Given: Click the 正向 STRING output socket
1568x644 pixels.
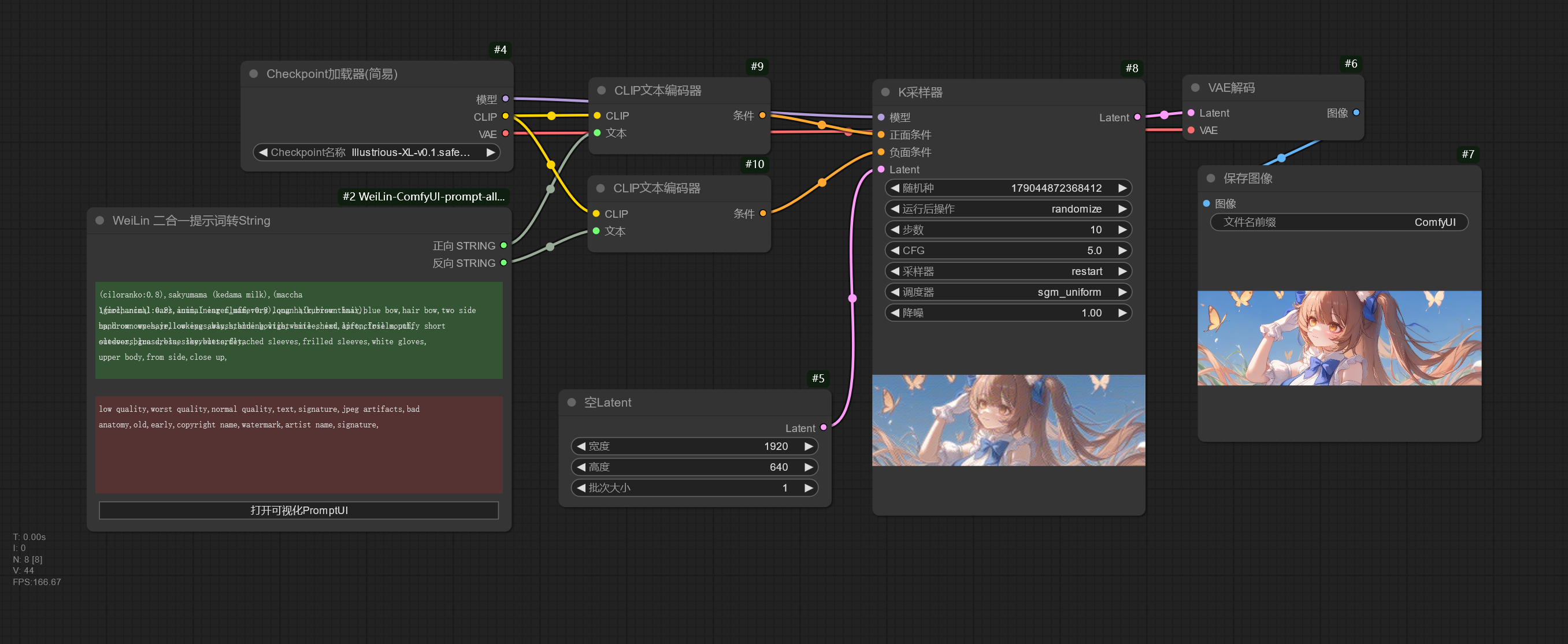Looking at the screenshot, I should (x=503, y=245).
